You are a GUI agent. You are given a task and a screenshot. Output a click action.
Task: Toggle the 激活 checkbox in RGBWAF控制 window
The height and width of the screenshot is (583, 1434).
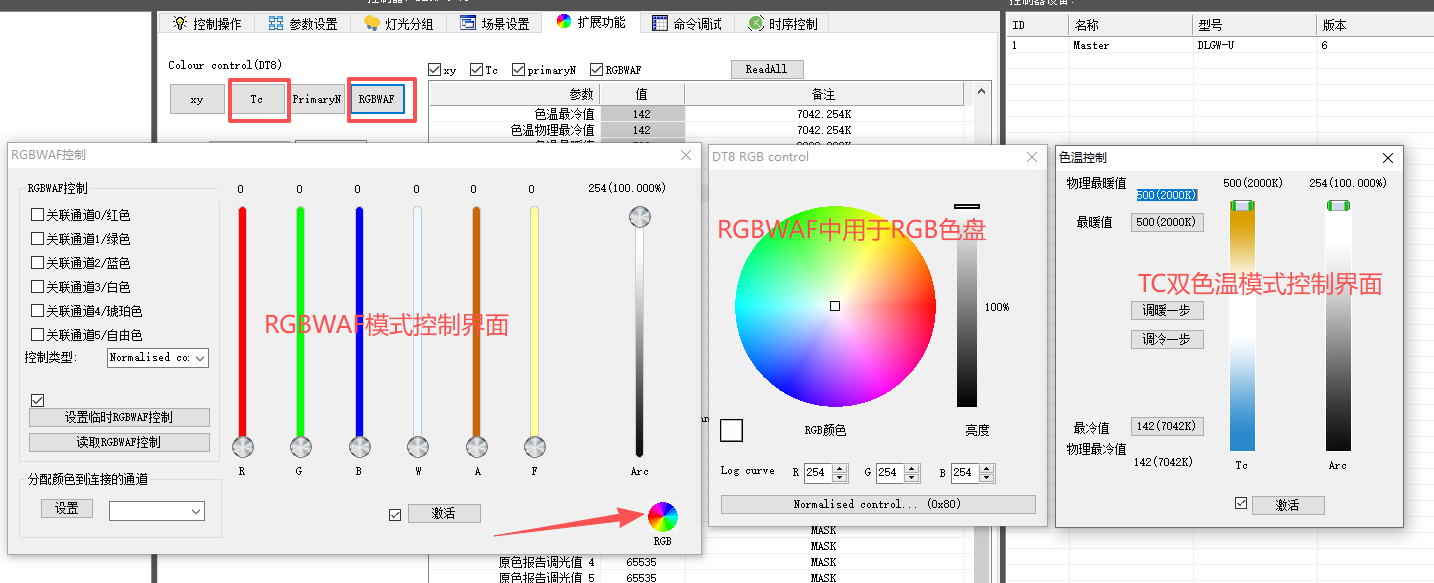click(395, 514)
